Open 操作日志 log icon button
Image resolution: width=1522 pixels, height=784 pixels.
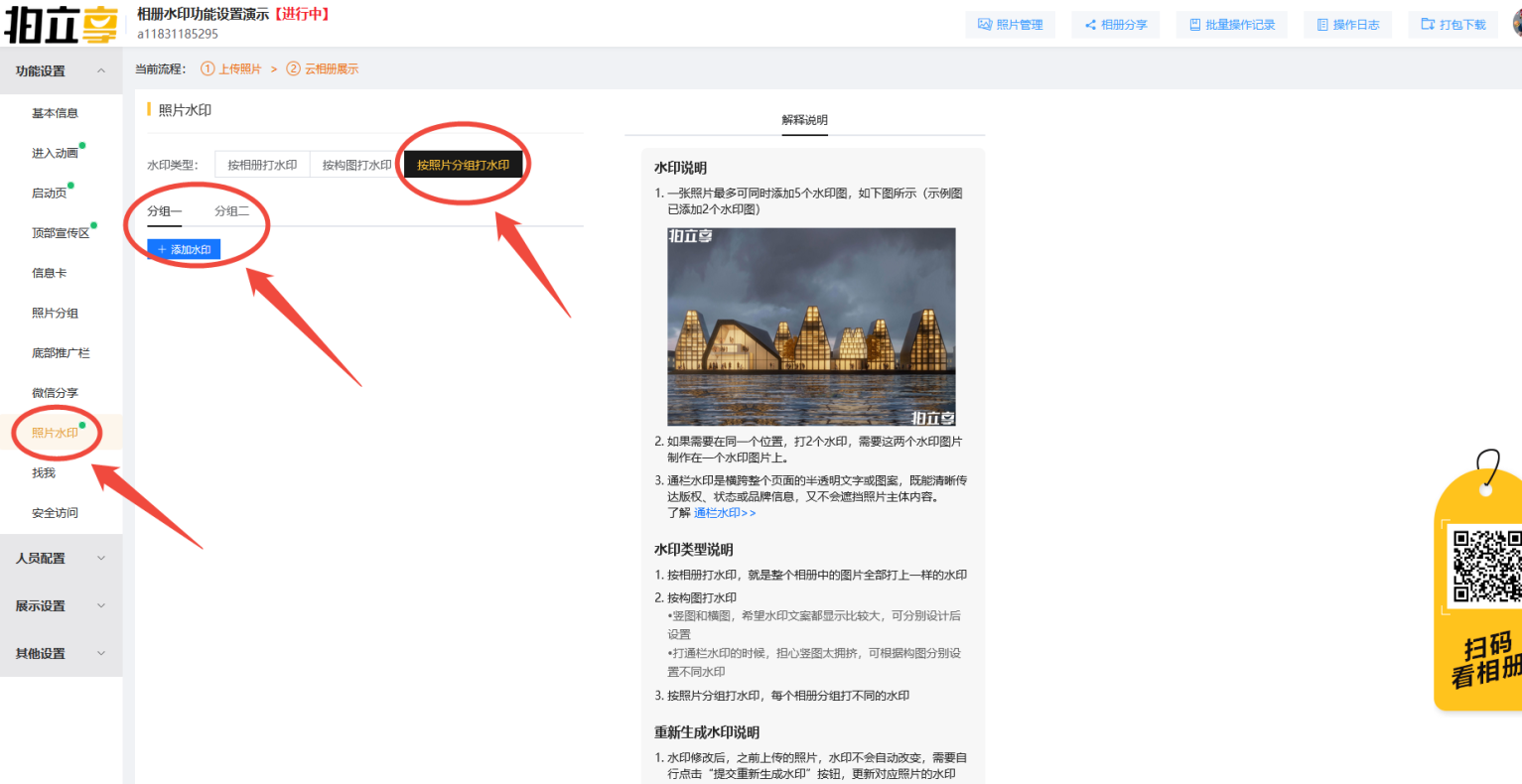tap(1347, 25)
